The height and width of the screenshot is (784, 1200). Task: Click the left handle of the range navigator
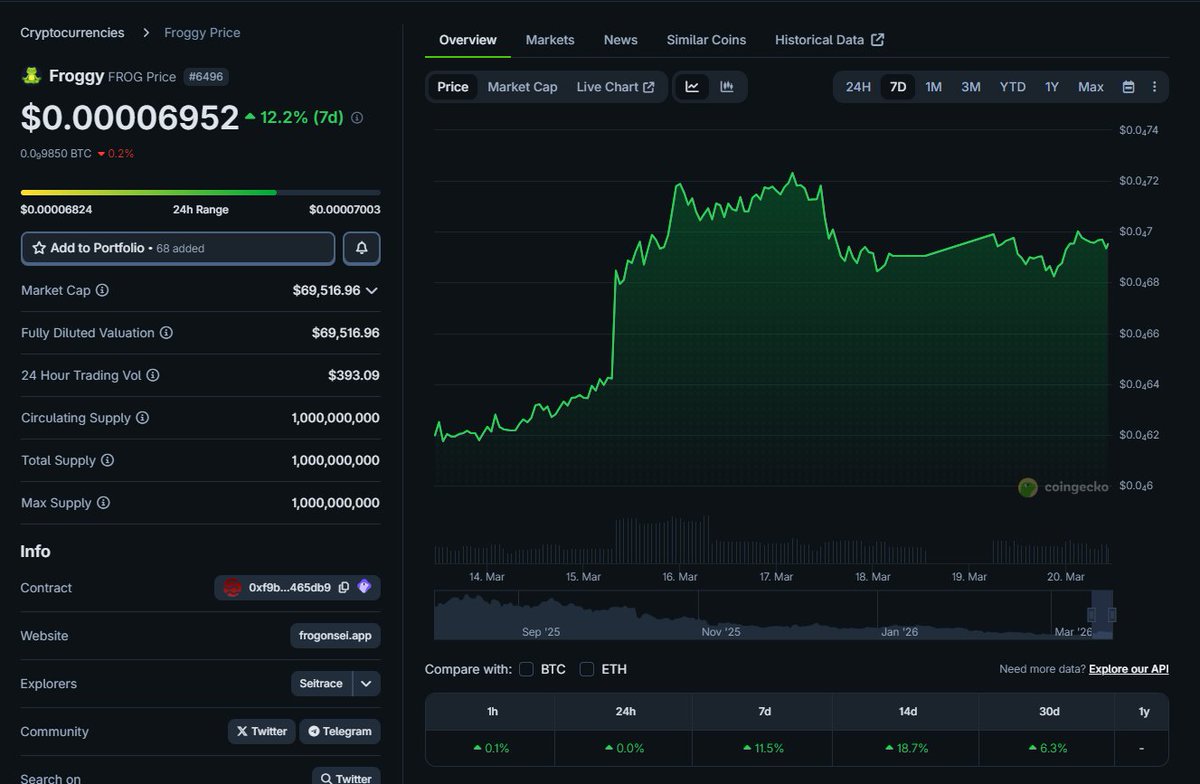[1092, 614]
